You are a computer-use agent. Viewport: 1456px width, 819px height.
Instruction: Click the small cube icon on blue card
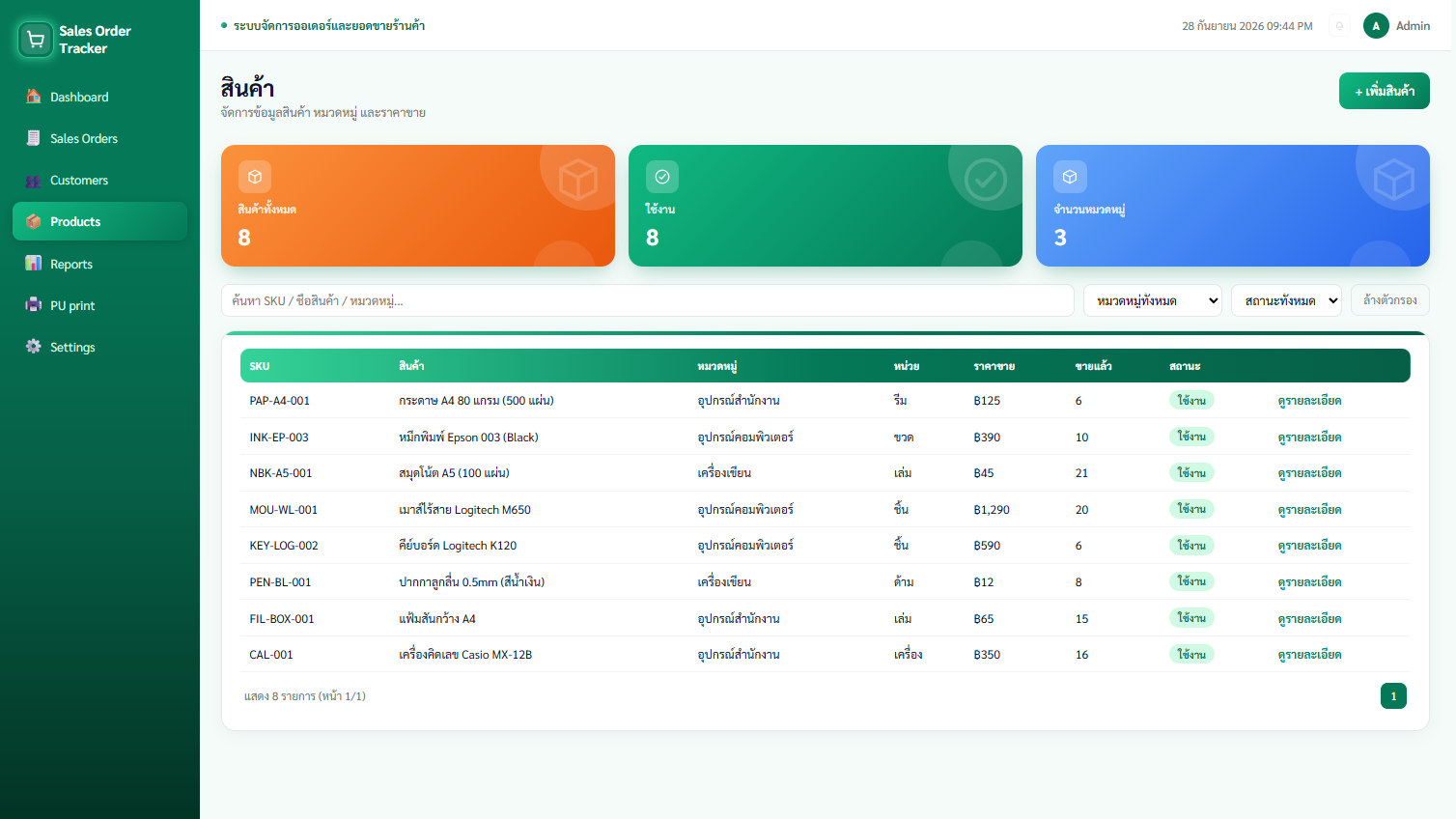click(1070, 177)
